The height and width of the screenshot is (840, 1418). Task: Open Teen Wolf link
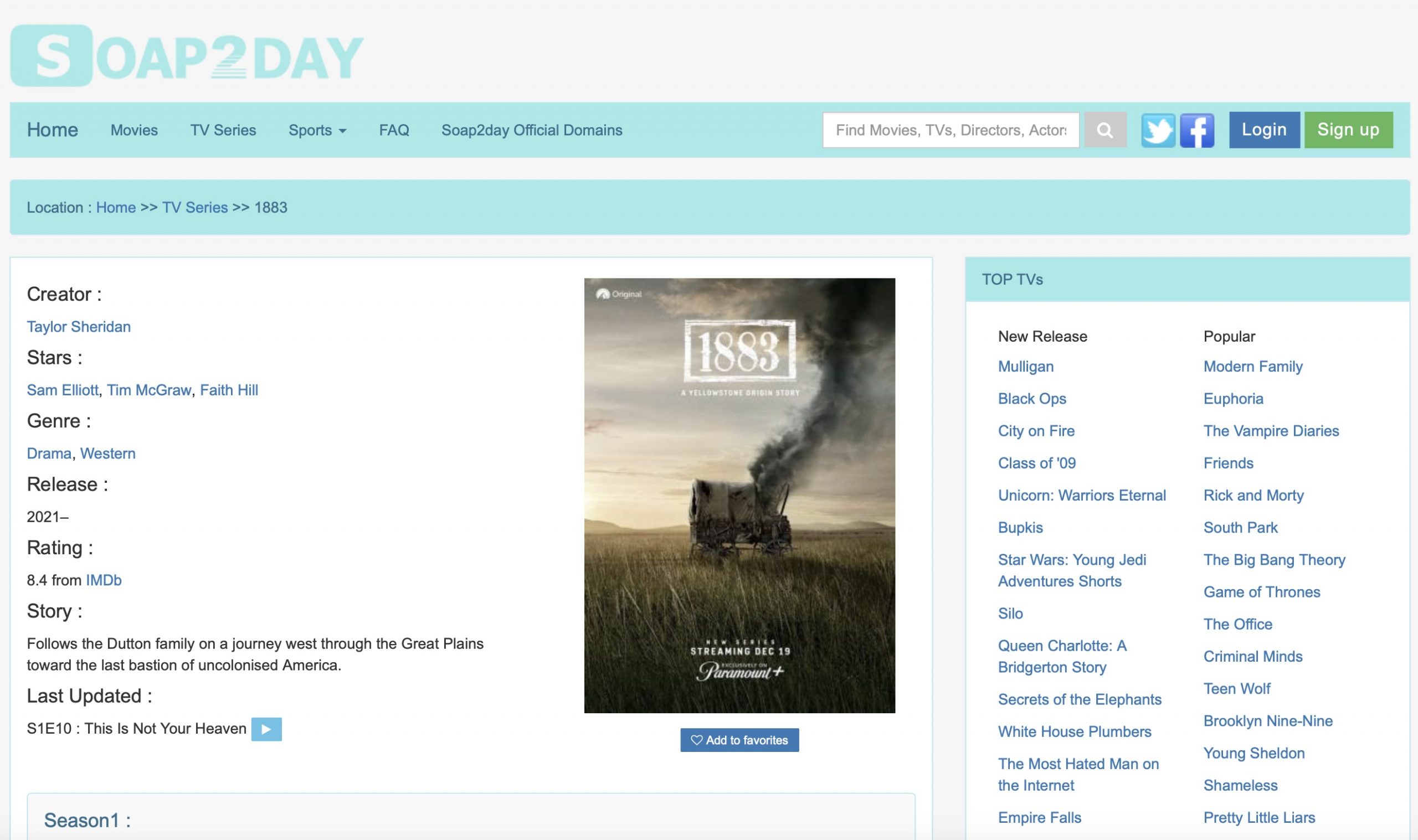[x=1237, y=689]
